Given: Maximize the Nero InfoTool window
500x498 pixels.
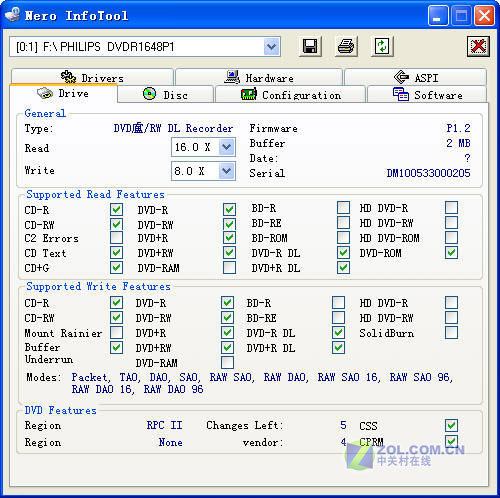Looking at the screenshot, I should (461, 16).
